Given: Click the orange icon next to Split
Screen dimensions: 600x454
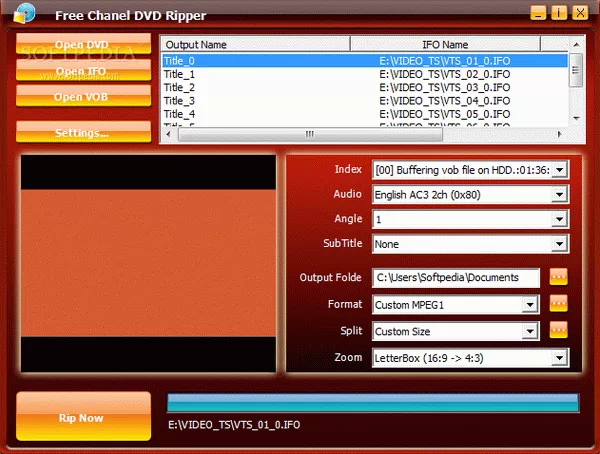Looking at the screenshot, I should [558, 330].
